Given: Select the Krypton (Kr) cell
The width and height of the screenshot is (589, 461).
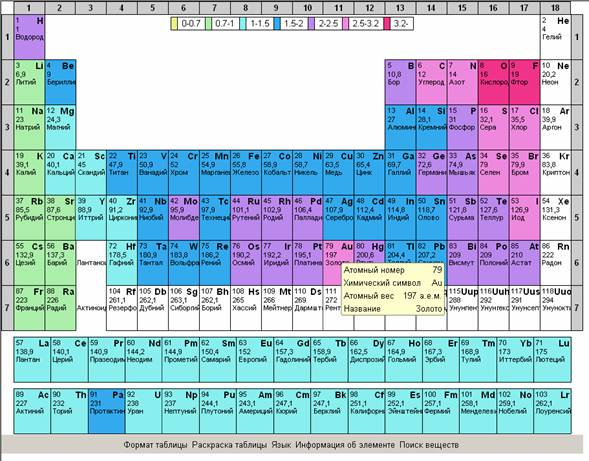Looking at the screenshot, I should 556,172.
